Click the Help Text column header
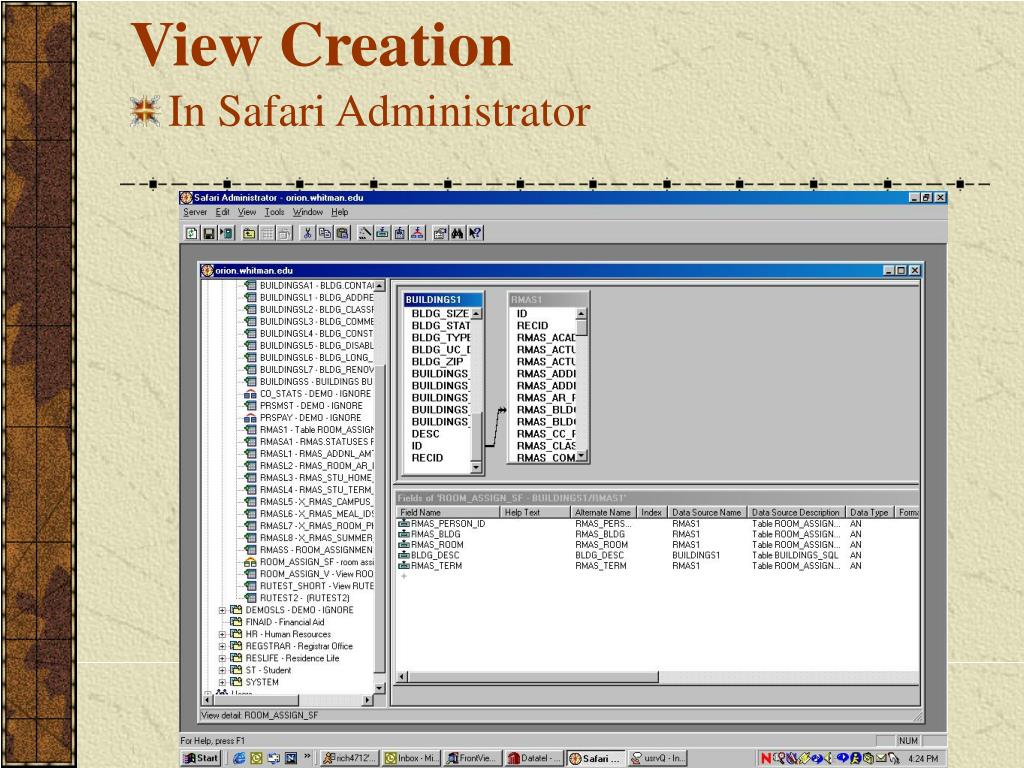The height and width of the screenshot is (768, 1024). (x=535, y=513)
